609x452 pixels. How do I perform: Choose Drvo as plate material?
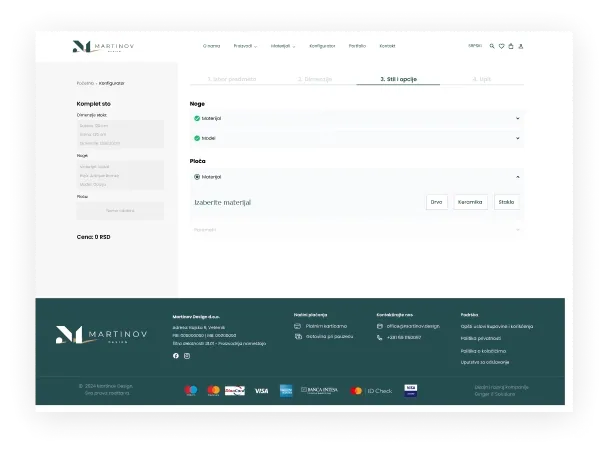pyautogui.click(x=437, y=202)
